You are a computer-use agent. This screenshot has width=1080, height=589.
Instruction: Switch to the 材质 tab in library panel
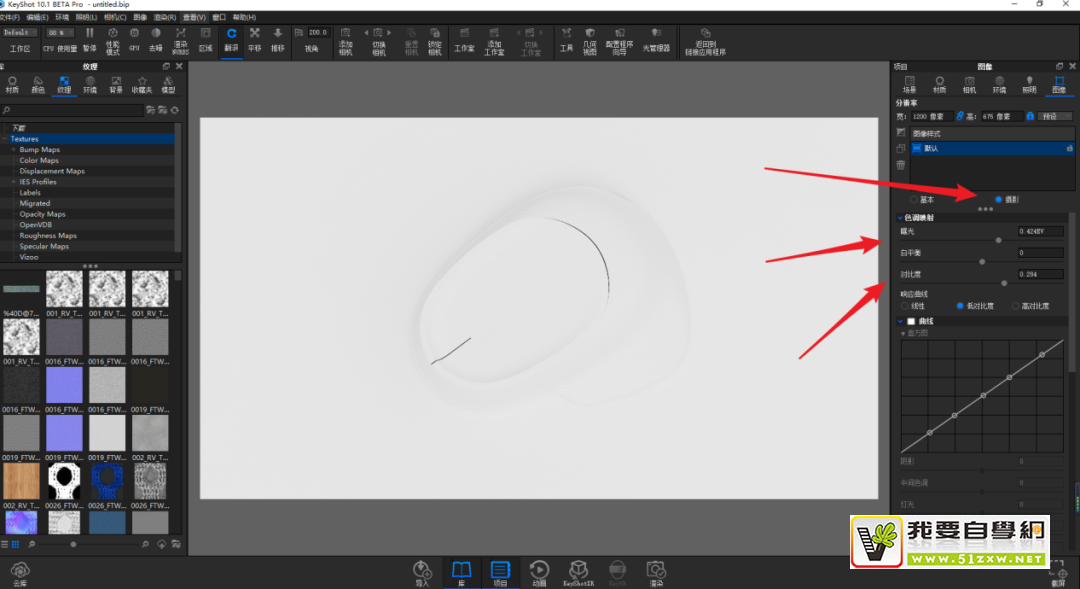point(12,84)
